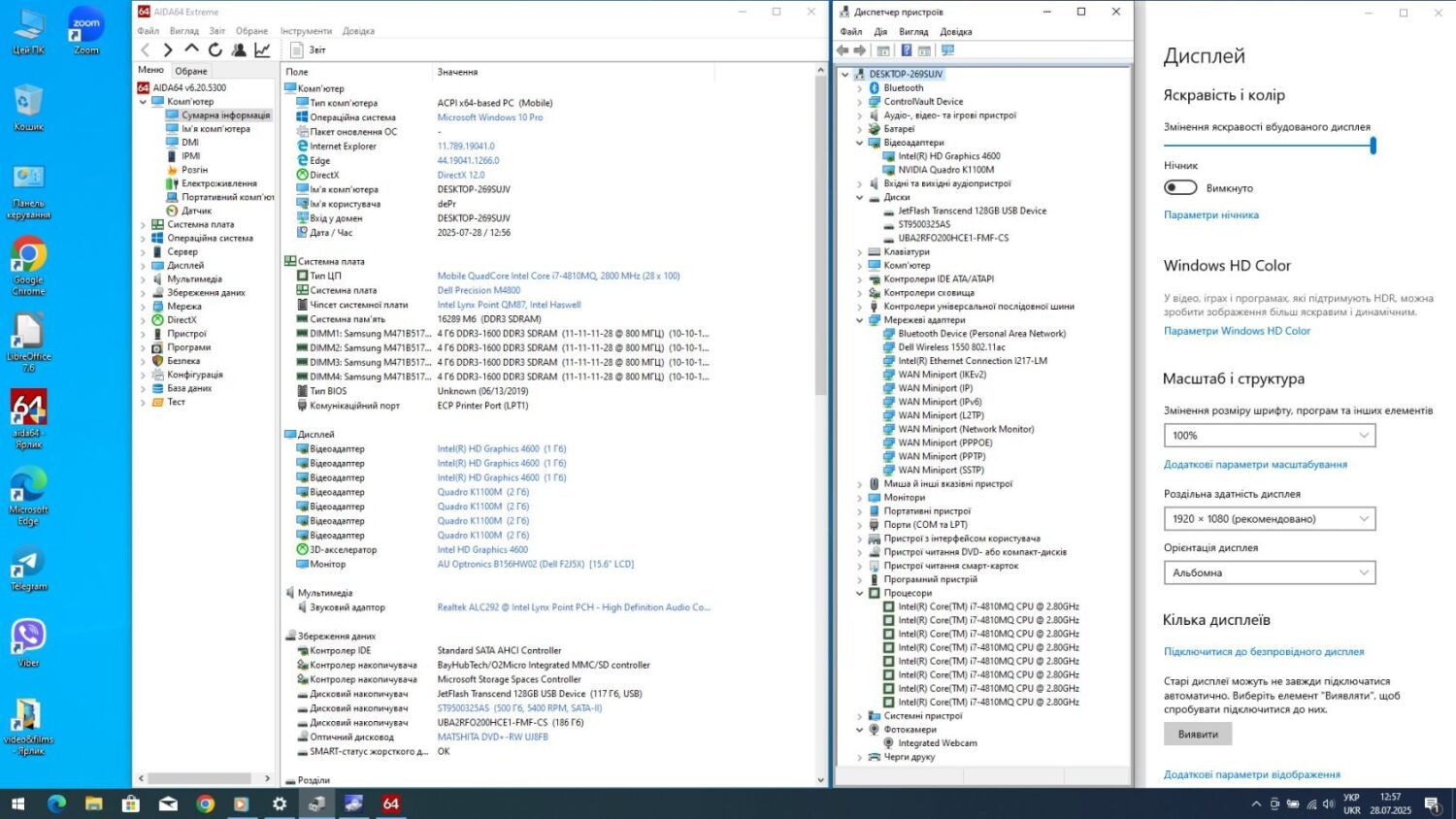This screenshot has height=819, width=1456.
Task: Click the scan for hardware changes icon
Action: click(948, 50)
